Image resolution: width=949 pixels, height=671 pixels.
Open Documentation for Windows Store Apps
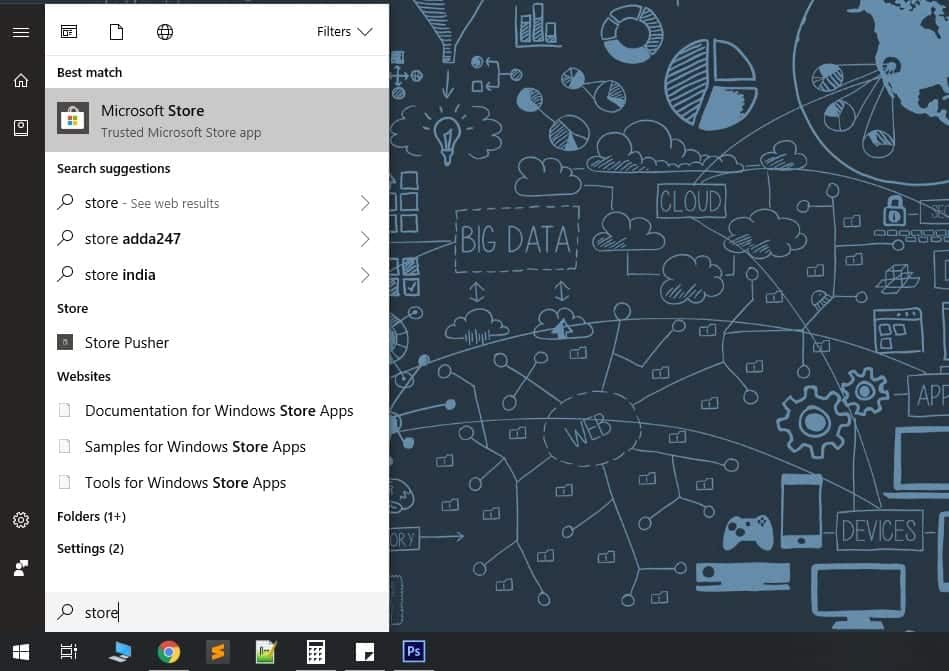217,411
